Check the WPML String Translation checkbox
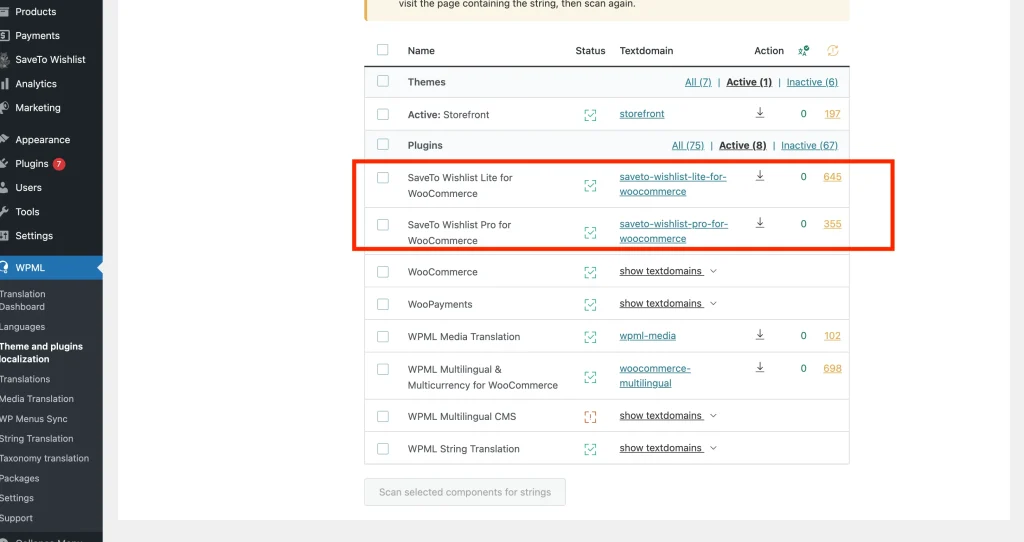Viewport: 1024px width, 542px height. [383, 449]
